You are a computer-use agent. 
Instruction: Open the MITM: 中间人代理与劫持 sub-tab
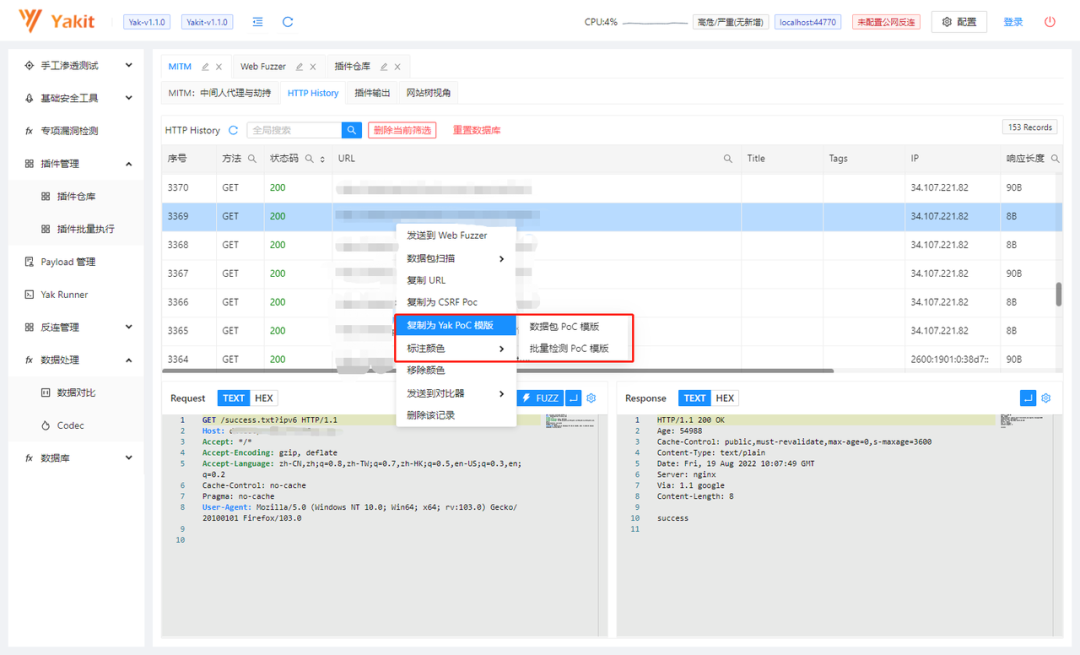click(220, 93)
